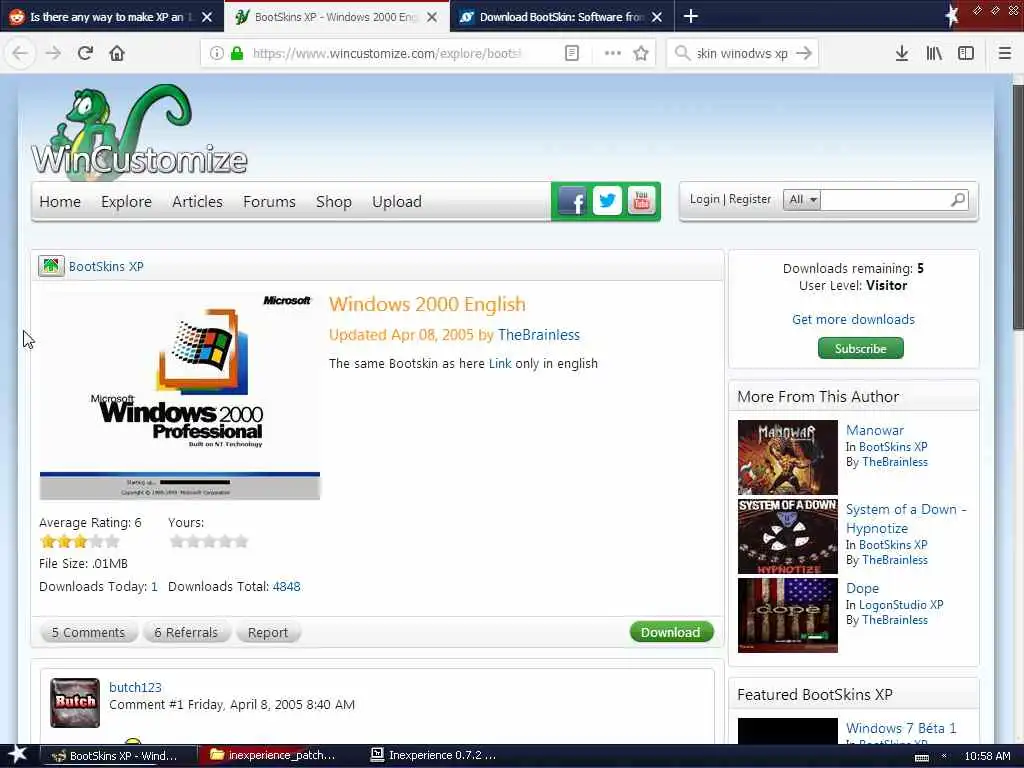Open the butch123 commenter profile link
Screen dimensions: 1024x768
(x=135, y=687)
